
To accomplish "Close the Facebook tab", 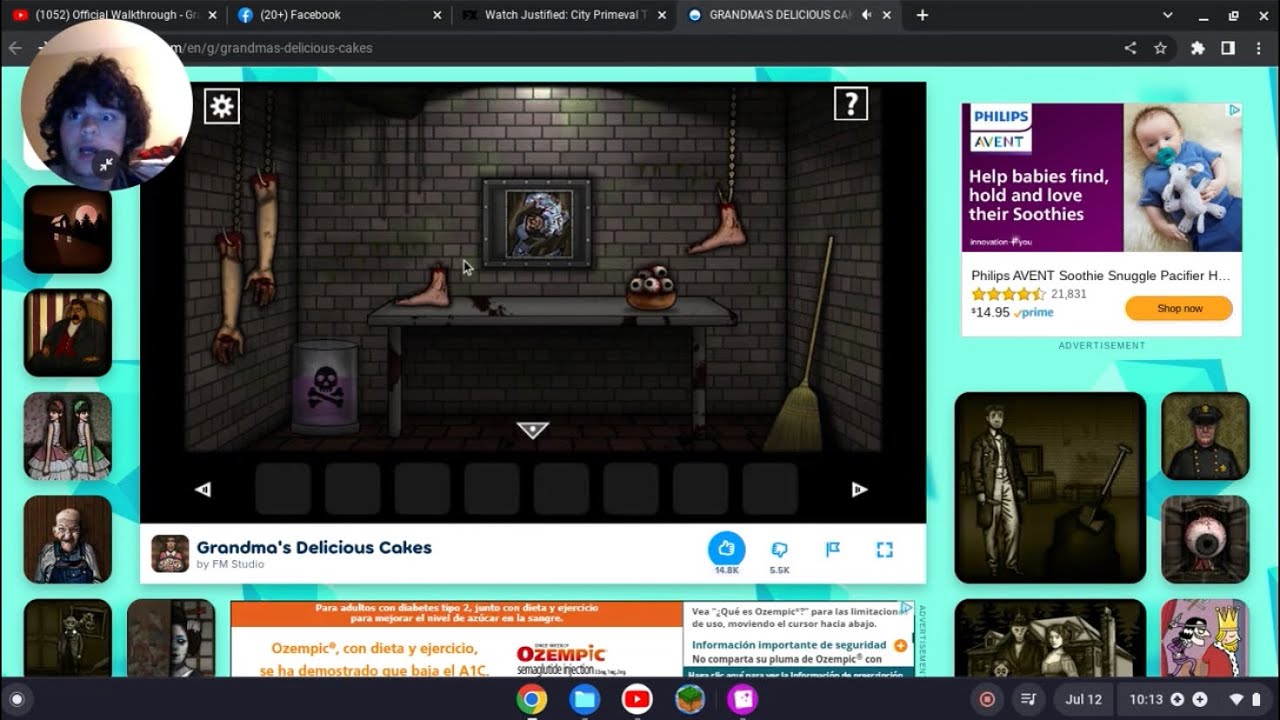I will [437, 15].
